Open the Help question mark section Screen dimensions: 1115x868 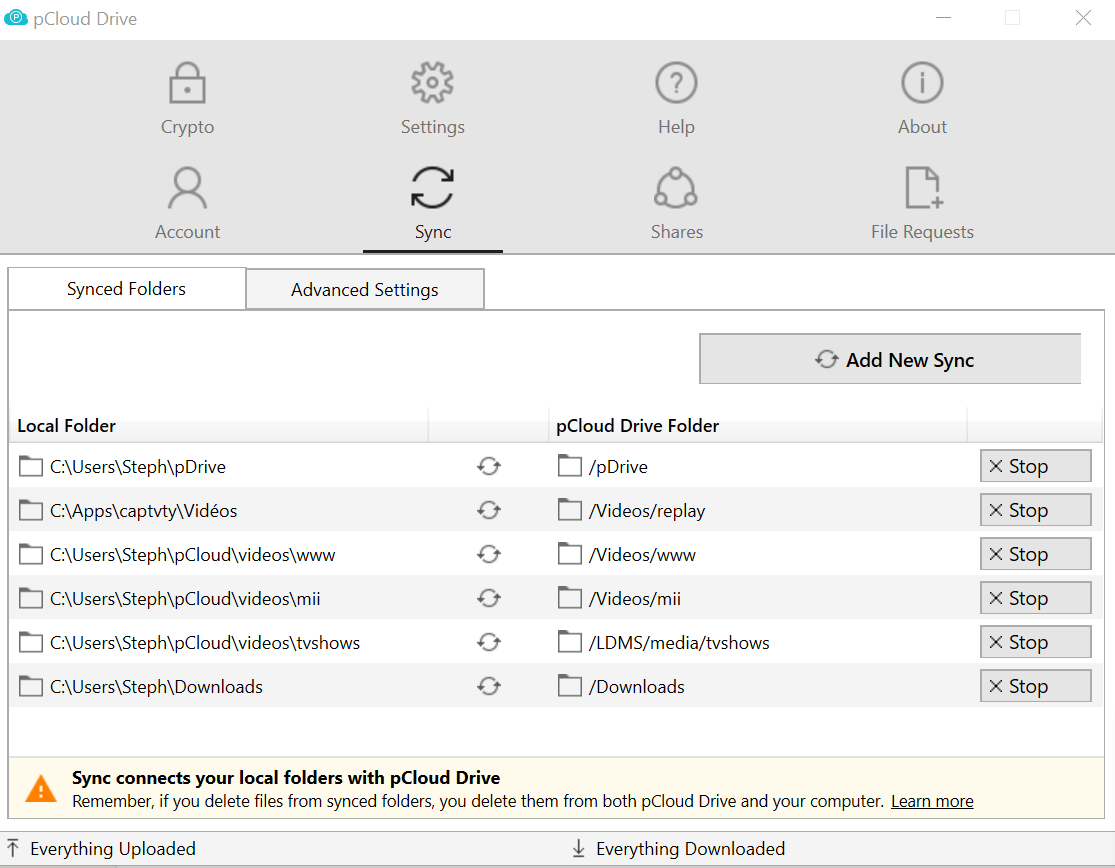676,98
